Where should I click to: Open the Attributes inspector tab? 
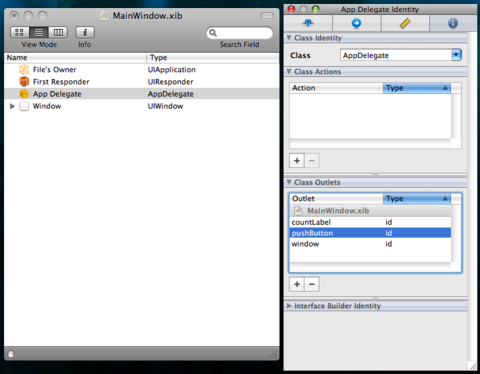click(308, 23)
